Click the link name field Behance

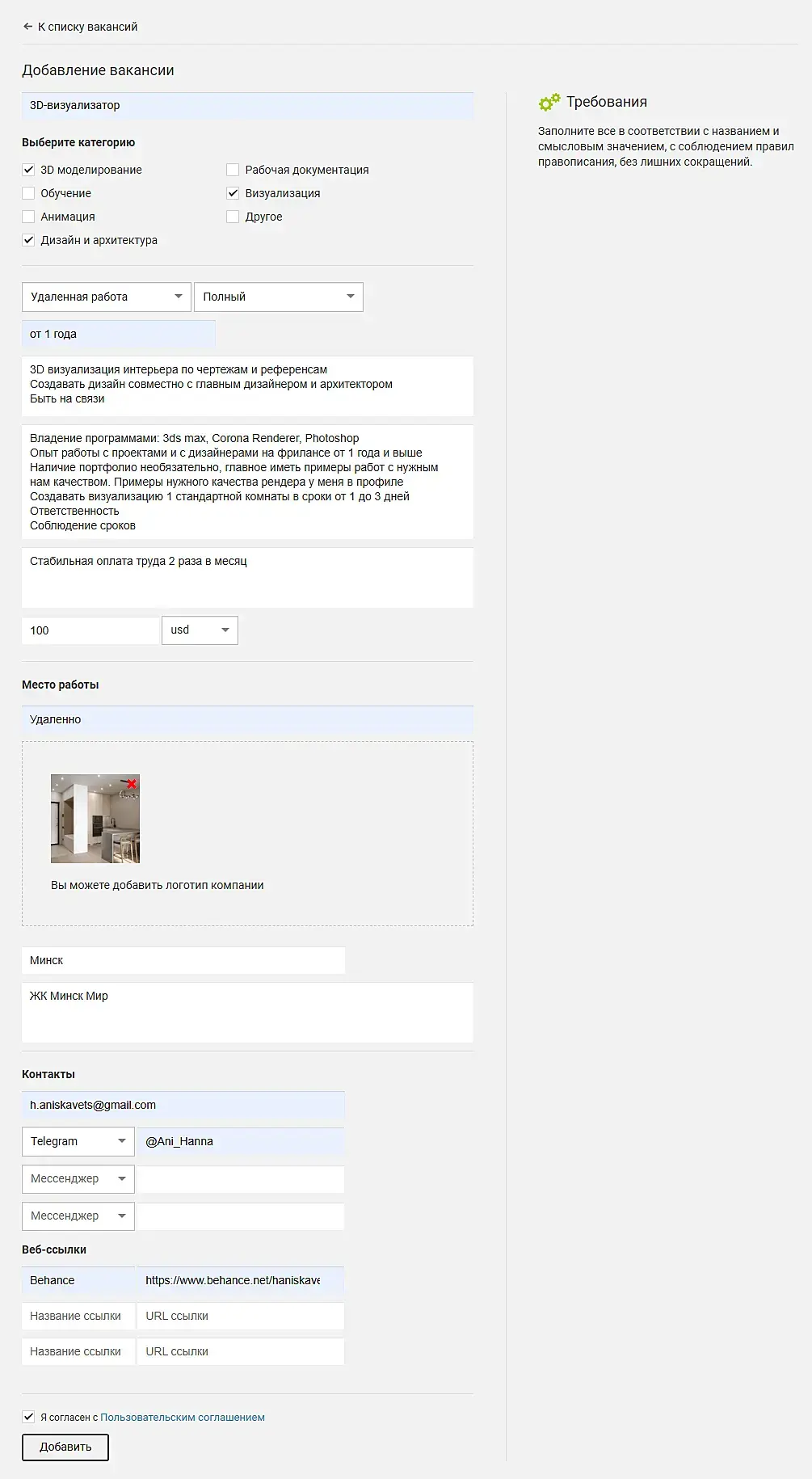point(78,1280)
